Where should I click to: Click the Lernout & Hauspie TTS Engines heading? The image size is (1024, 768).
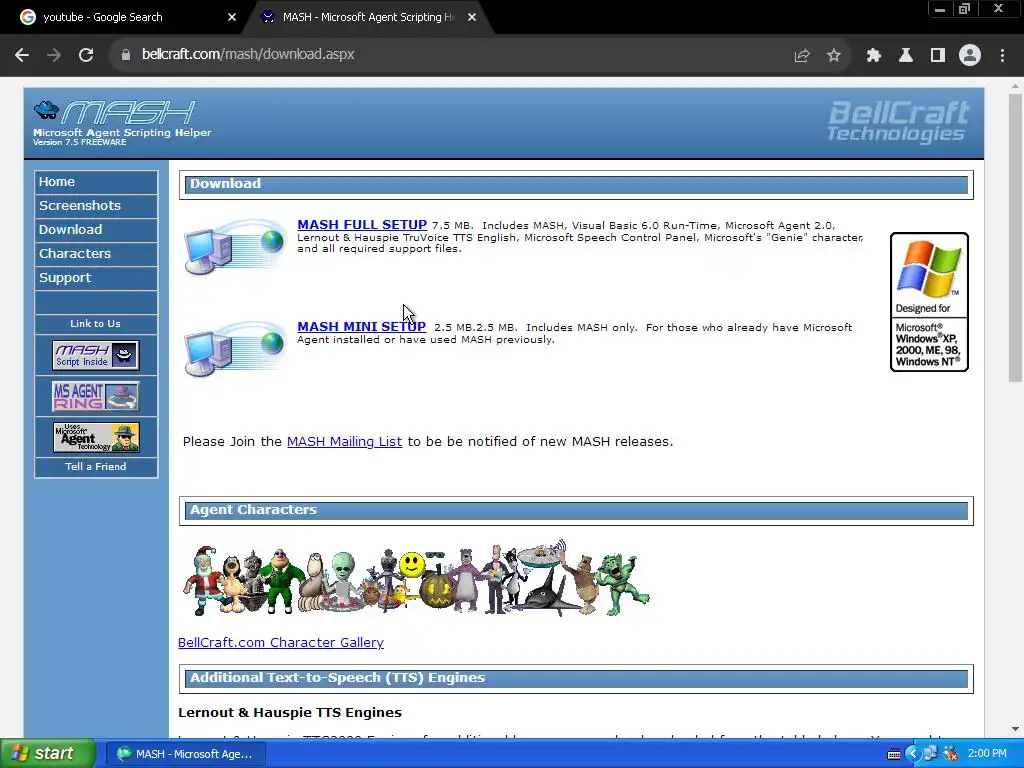click(290, 713)
